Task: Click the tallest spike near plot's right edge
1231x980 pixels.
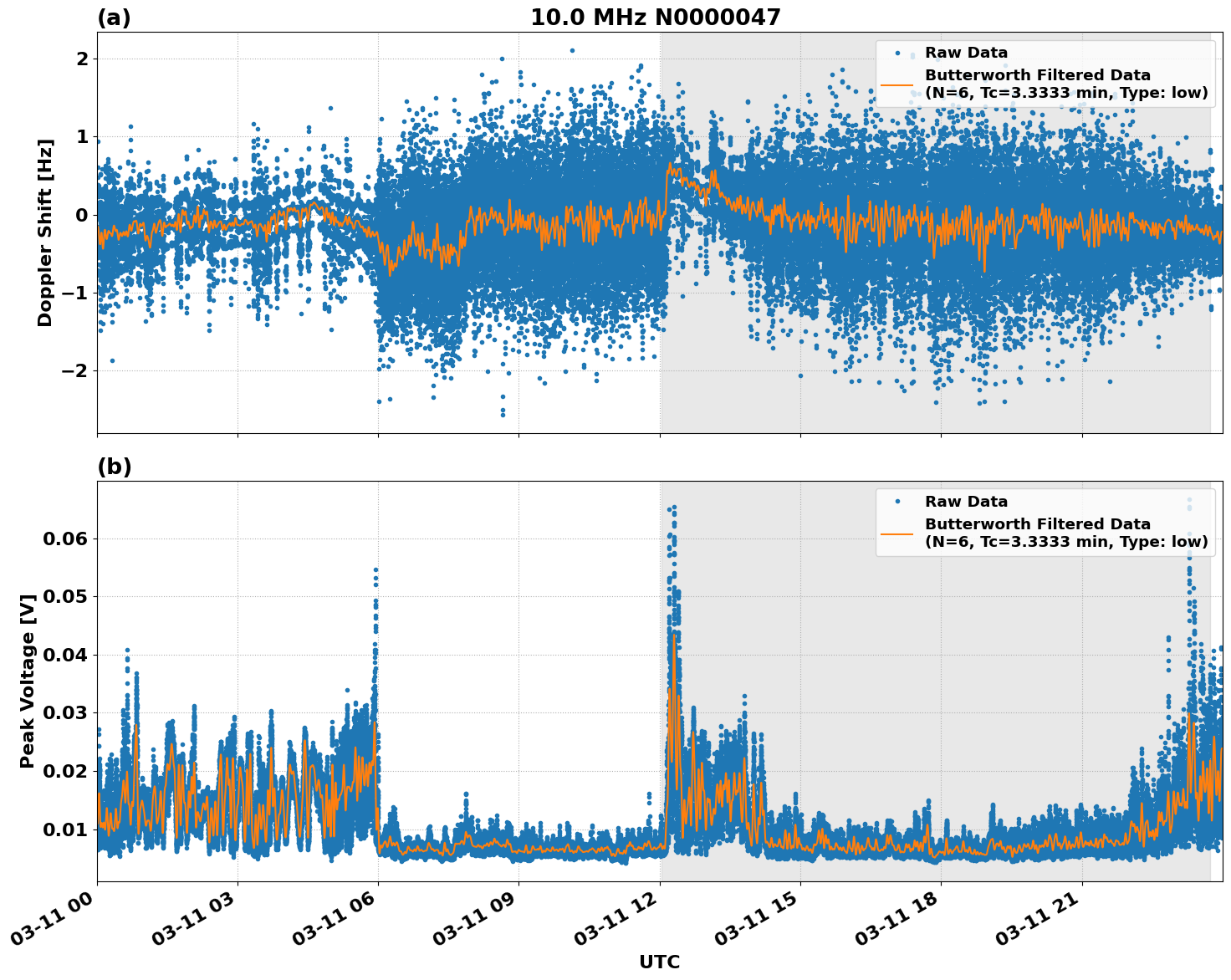Action: (x=1189, y=577)
